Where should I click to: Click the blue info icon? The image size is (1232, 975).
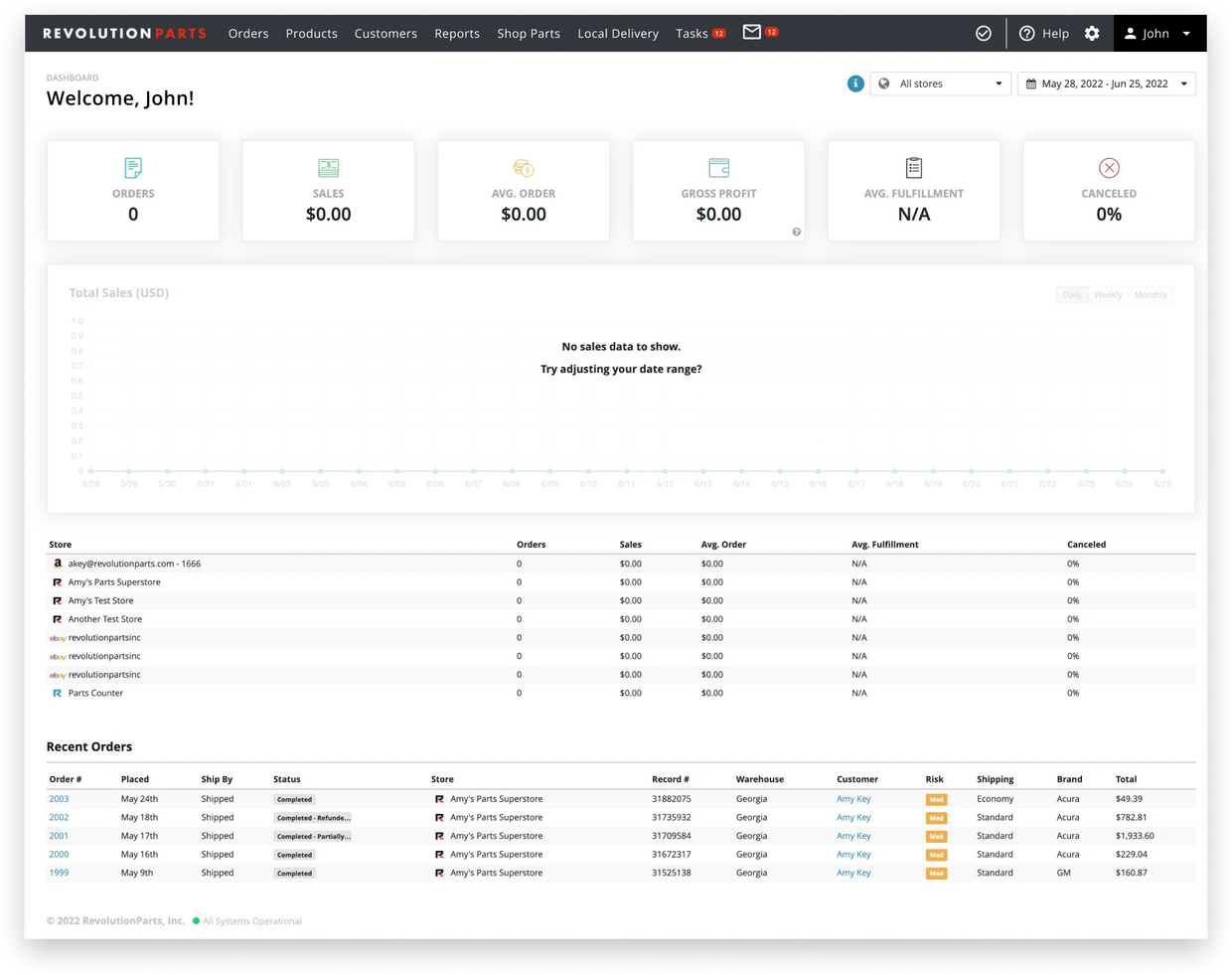[854, 83]
